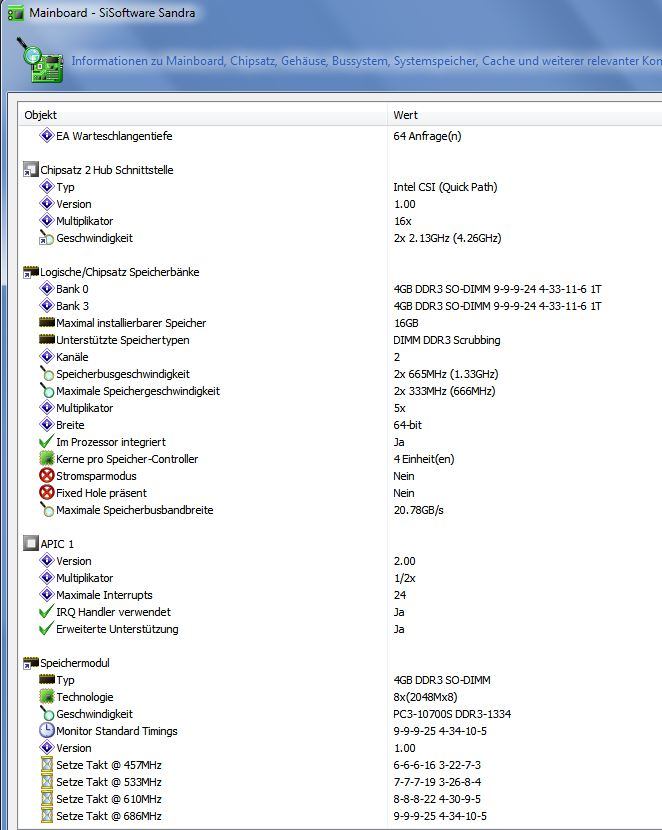
Task: Select the Maximale Interrupts row label
Action: click(104, 595)
